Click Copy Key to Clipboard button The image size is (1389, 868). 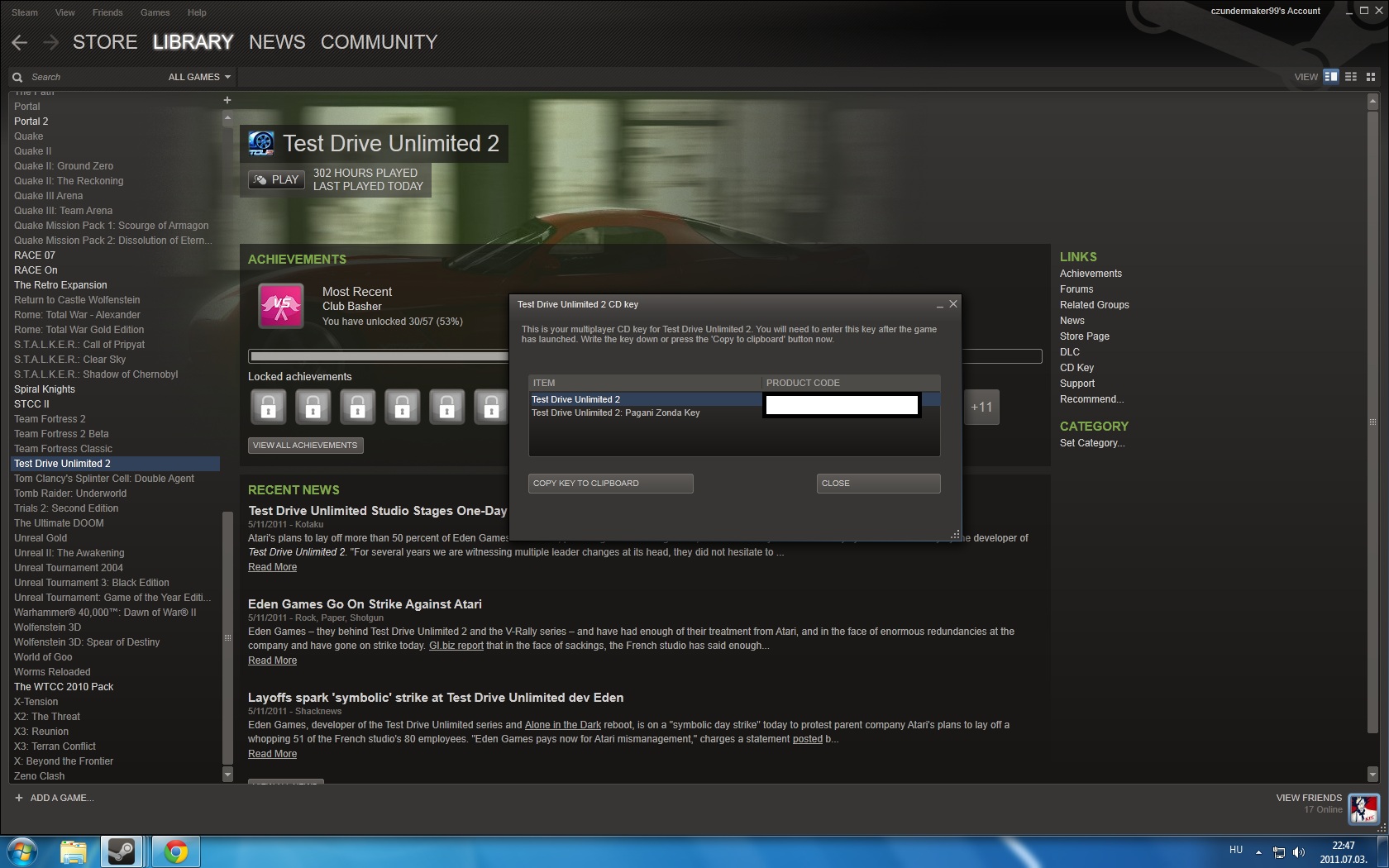(610, 484)
